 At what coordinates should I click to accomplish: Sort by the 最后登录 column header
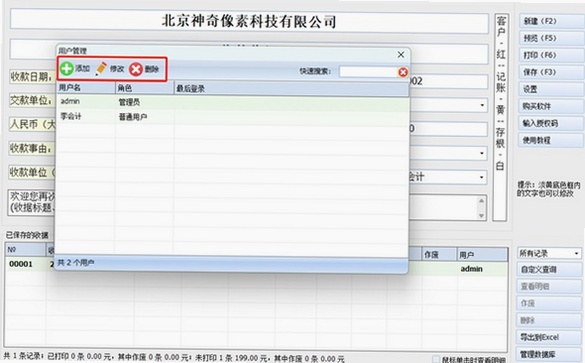(x=292, y=88)
